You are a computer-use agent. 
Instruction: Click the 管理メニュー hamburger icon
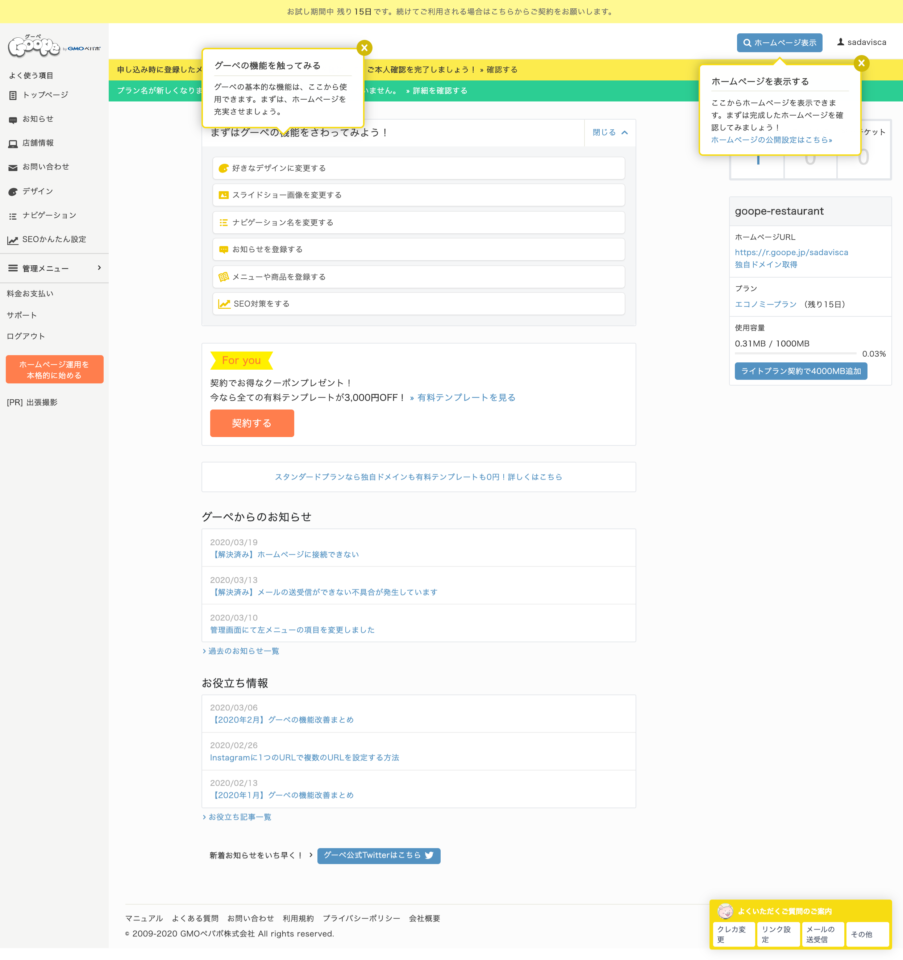tap(13, 268)
